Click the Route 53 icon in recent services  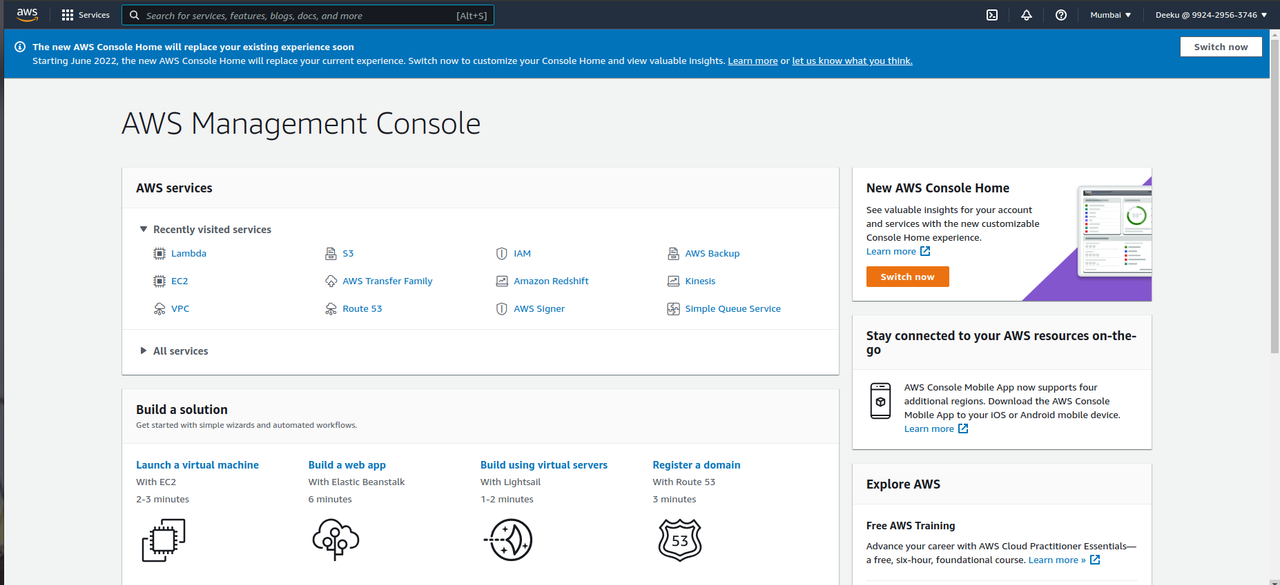[331, 309]
